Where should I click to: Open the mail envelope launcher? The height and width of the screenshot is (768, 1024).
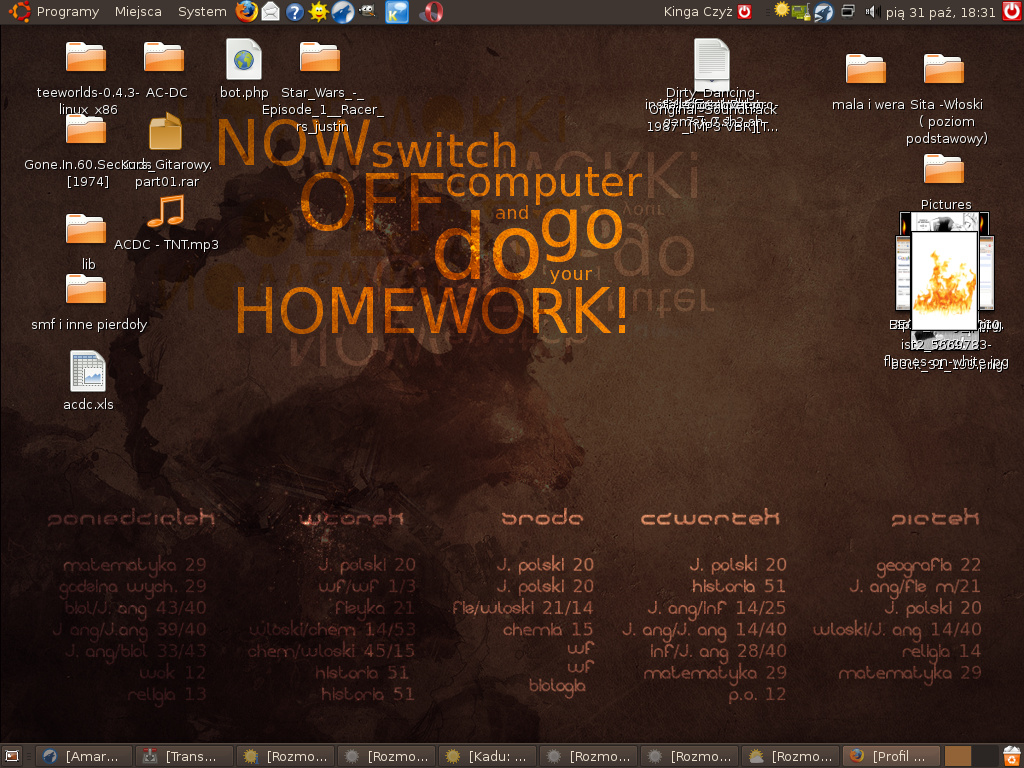(271, 12)
